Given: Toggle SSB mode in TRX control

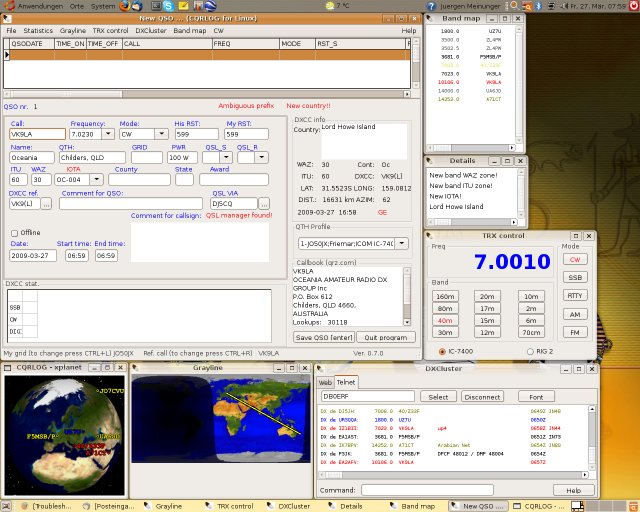Looking at the screenshot, I should click(x=575, y=278).
